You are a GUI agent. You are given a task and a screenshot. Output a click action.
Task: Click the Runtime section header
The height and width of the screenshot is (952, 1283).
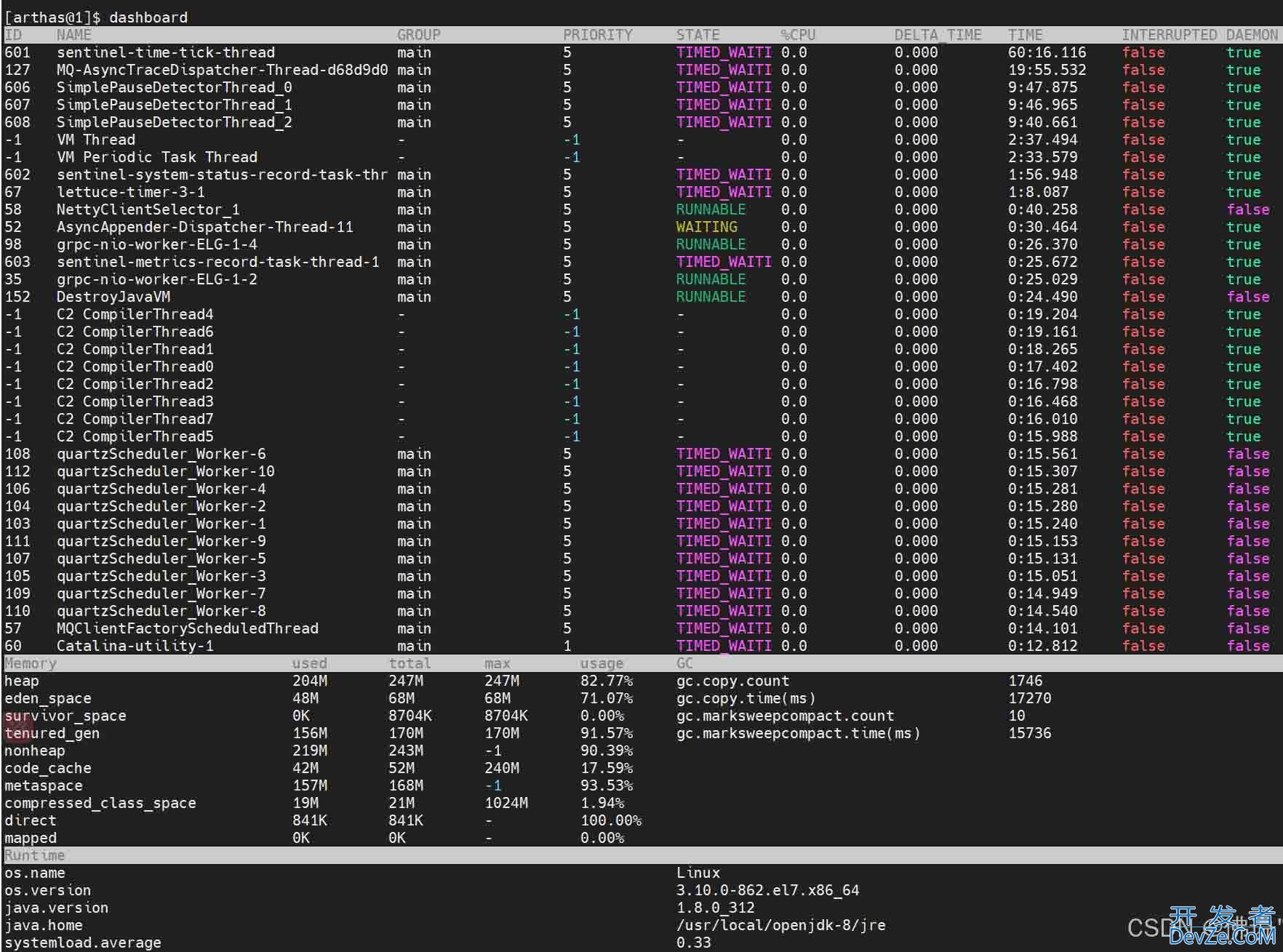[x=35, y=855]
